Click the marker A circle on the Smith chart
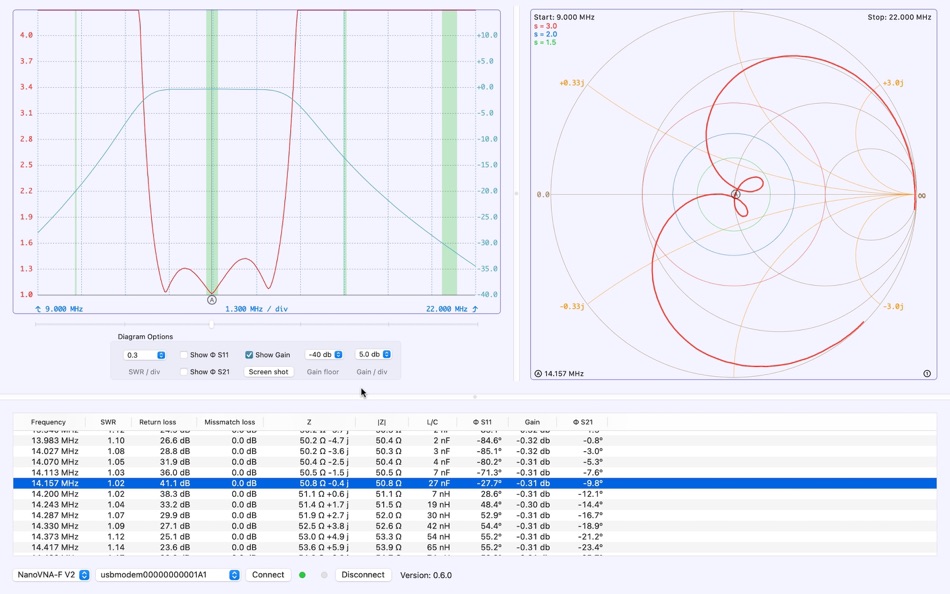Viewport: 950px width, 594px height. [x=736, y=195]
